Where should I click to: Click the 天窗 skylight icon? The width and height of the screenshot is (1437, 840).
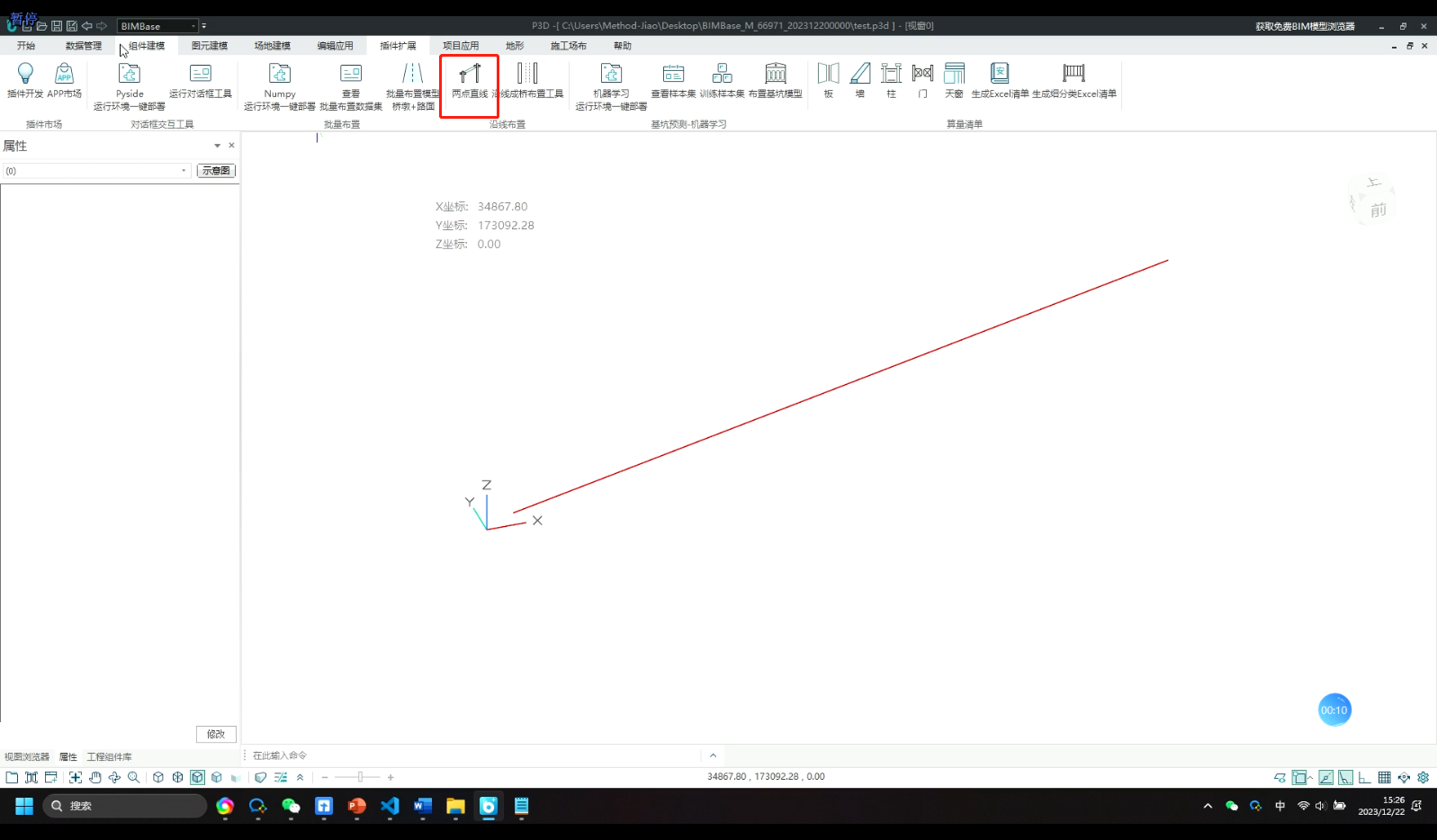[954, 79]
